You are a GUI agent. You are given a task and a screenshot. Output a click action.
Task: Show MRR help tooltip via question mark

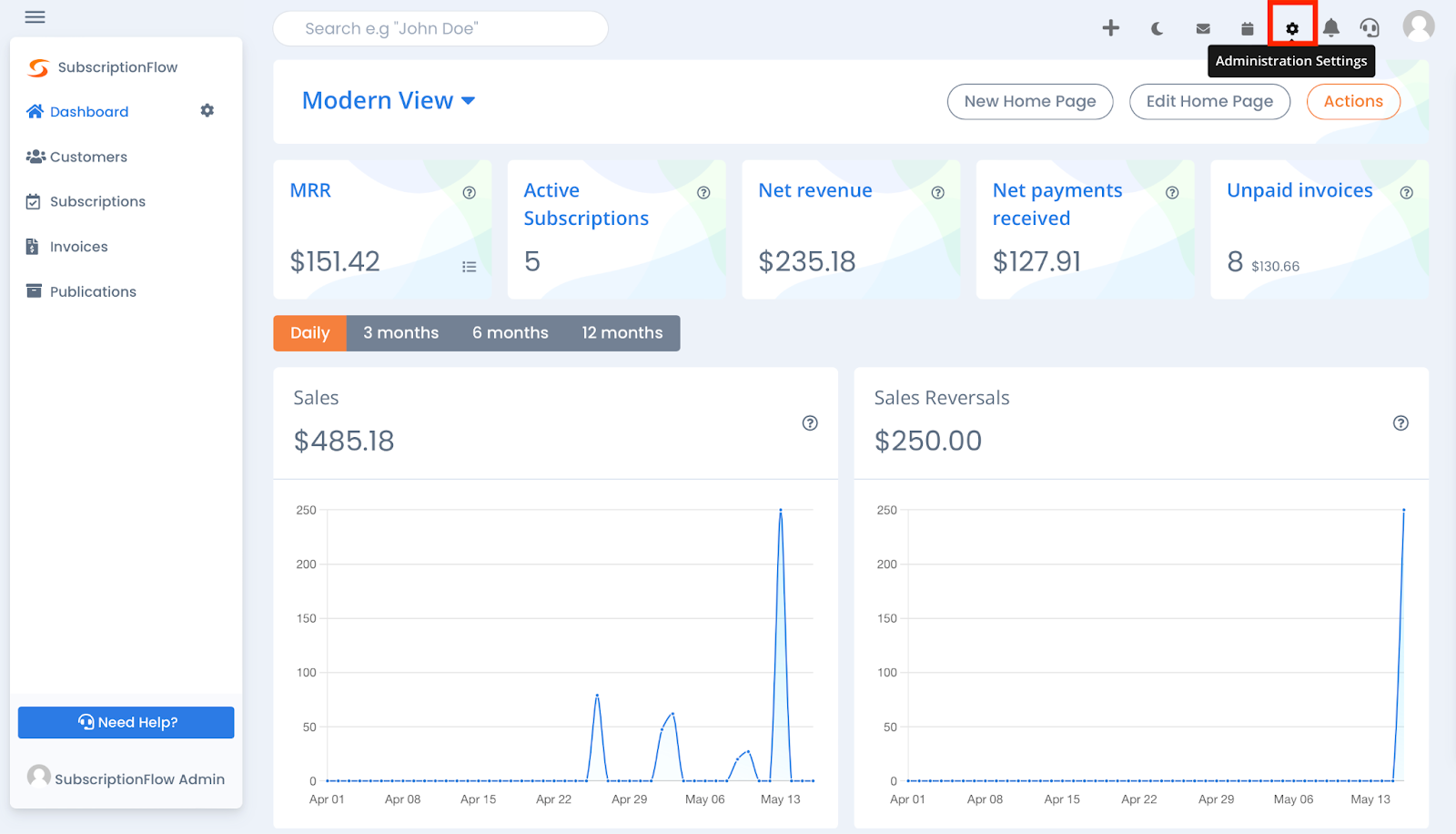pyautogui.click(x=470, y=192)
